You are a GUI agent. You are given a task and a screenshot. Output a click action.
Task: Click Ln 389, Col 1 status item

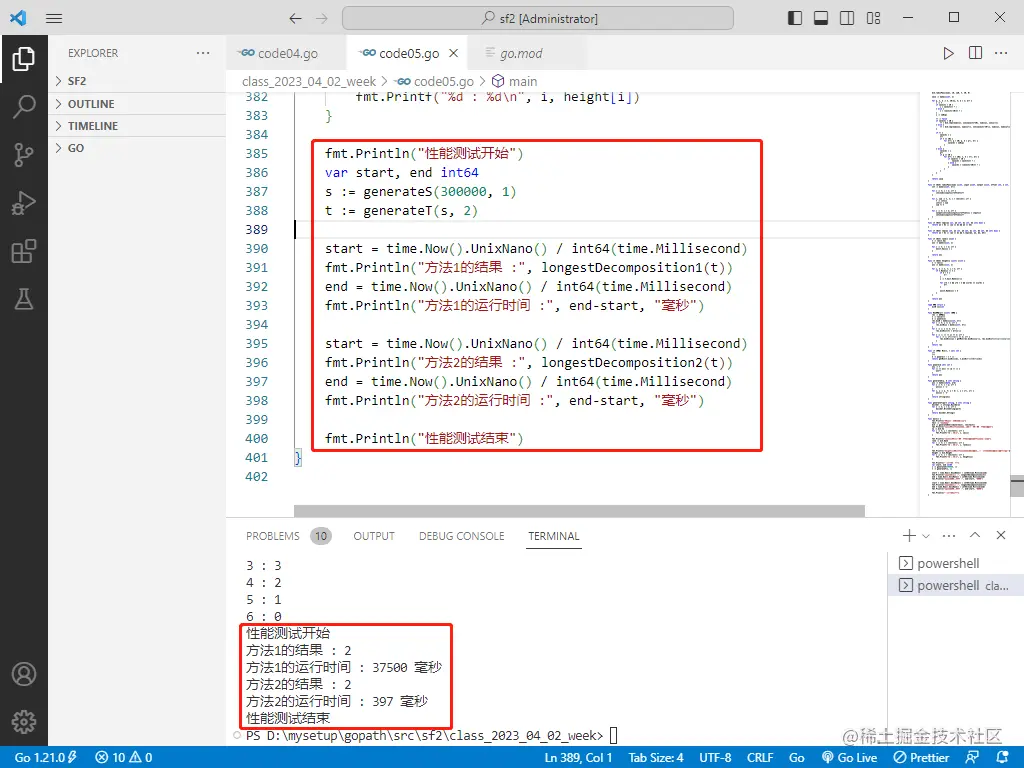coord(578,758)
